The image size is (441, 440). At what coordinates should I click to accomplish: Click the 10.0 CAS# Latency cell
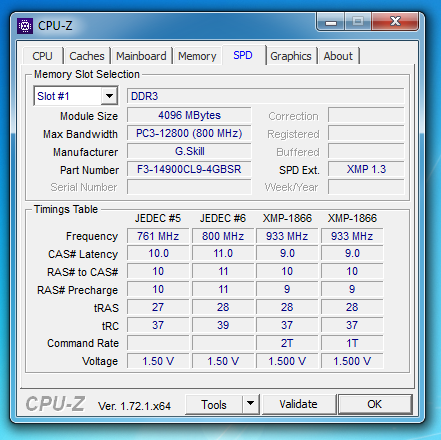pos(158,254)
